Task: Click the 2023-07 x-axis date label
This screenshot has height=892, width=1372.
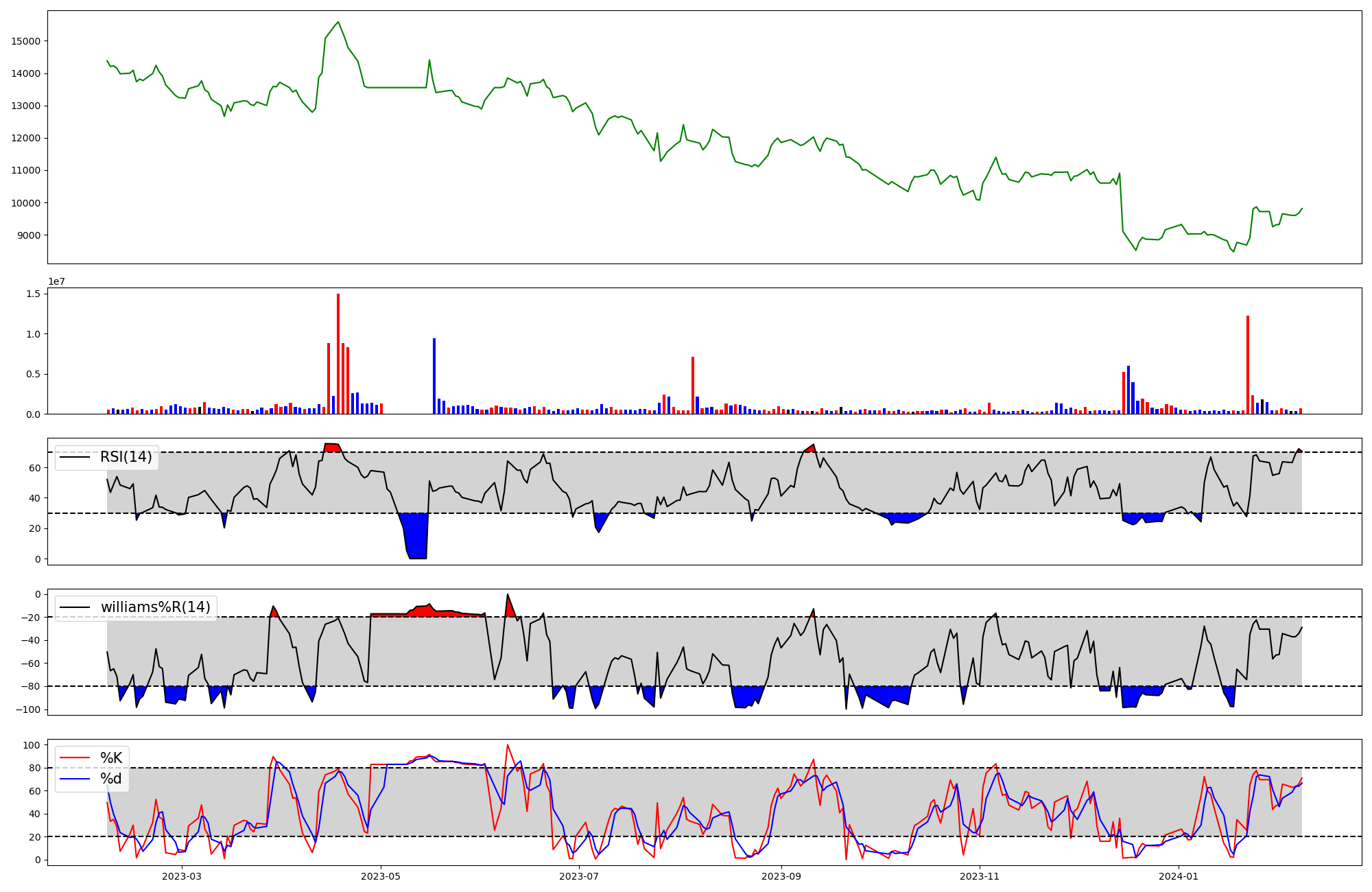Action: 579,876
